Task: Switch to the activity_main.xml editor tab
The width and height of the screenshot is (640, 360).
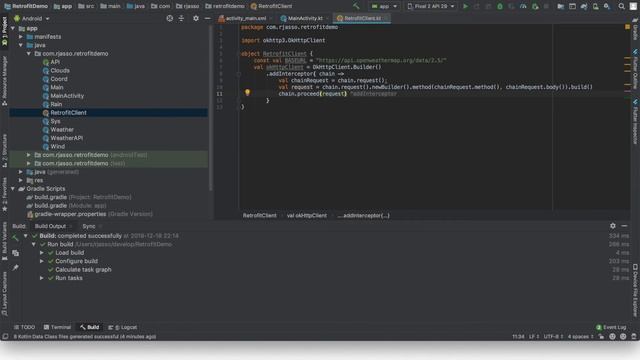Action: (245, 18)
